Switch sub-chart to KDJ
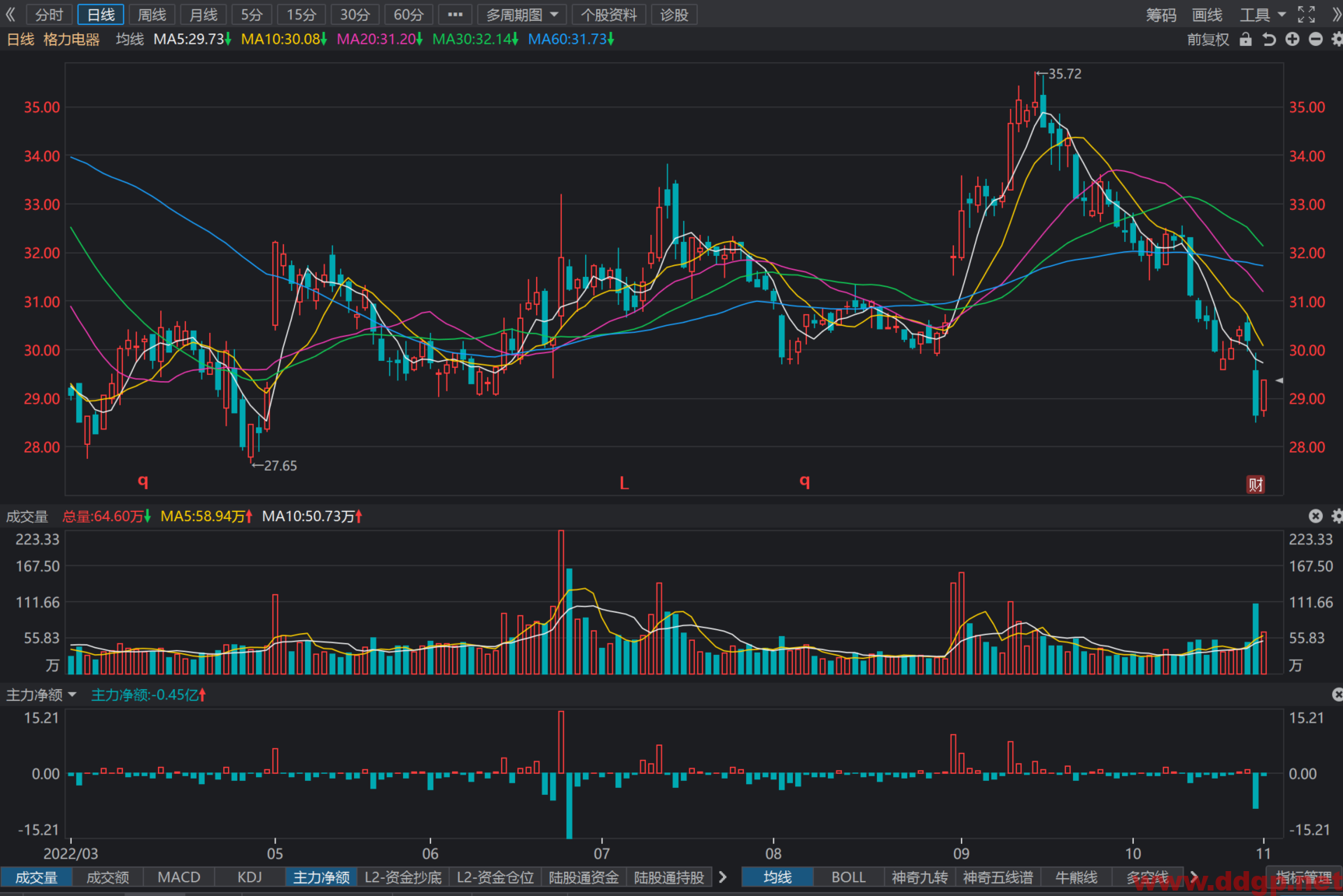This screenshot has height=896, width=1343. tap(250, 877)
